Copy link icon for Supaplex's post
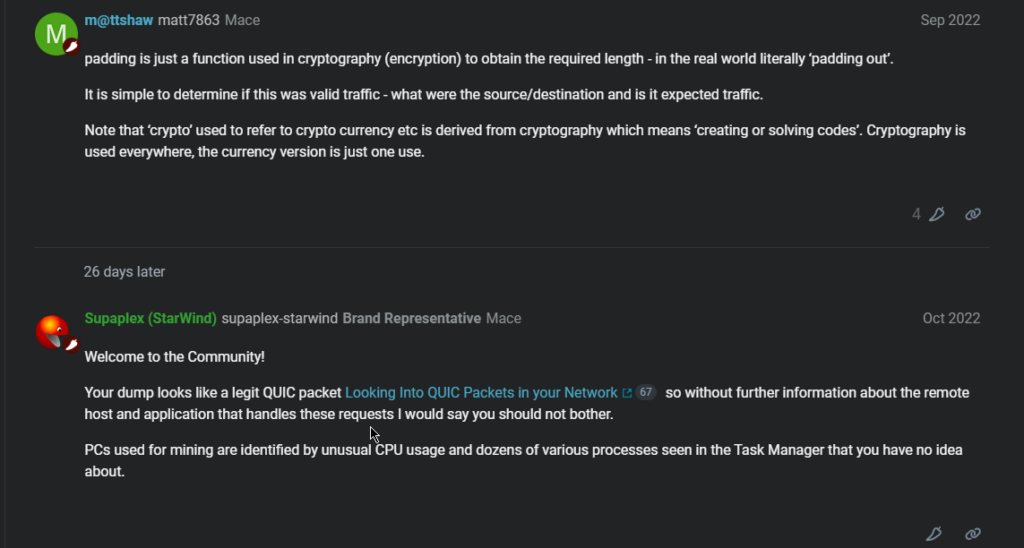Image resolution: width=1024 pixels, height=548 pixels. (972, 534)
